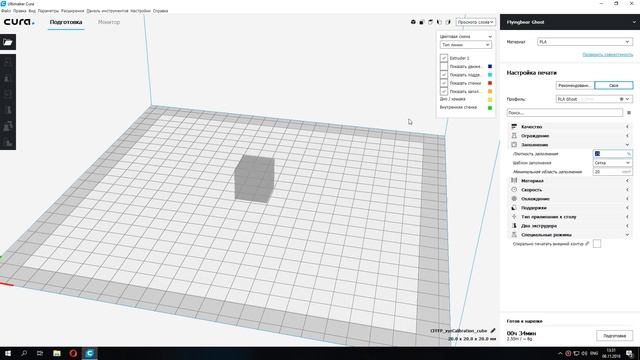The width and height of the screenshot is (640, 360).
Task: Open the Правка menu
Action: point(20,11)
